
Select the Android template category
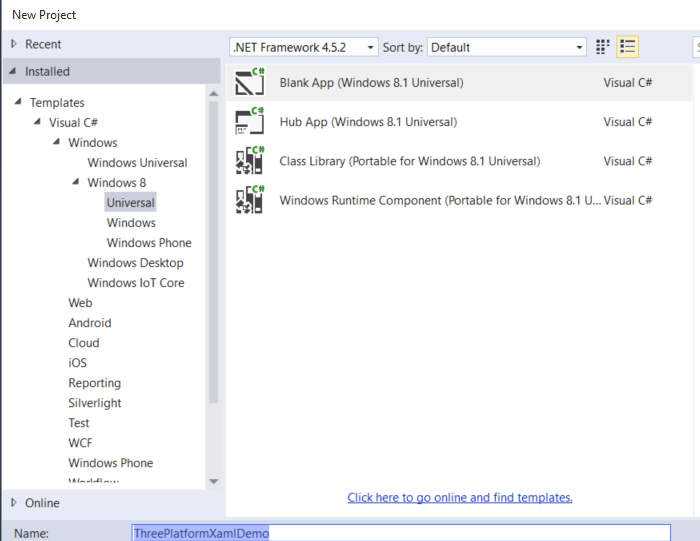tap(89, 323)
